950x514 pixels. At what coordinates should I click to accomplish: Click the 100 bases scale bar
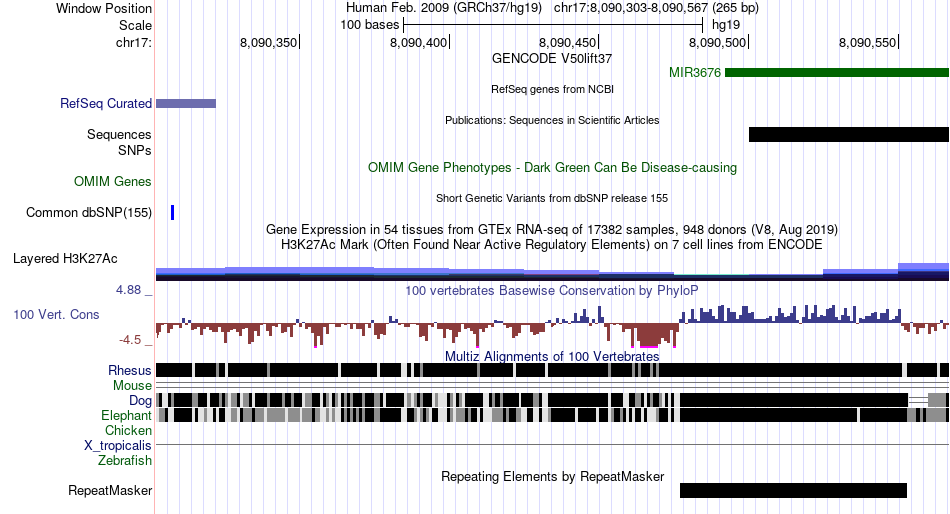coord(553,25)
